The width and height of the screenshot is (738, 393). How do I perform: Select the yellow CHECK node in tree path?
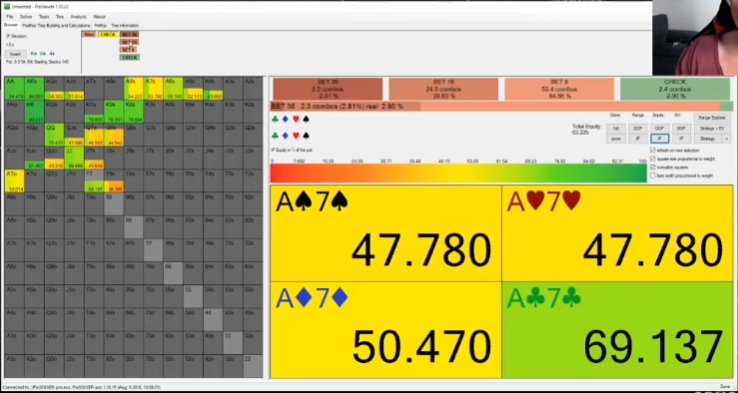coord(108,34)
